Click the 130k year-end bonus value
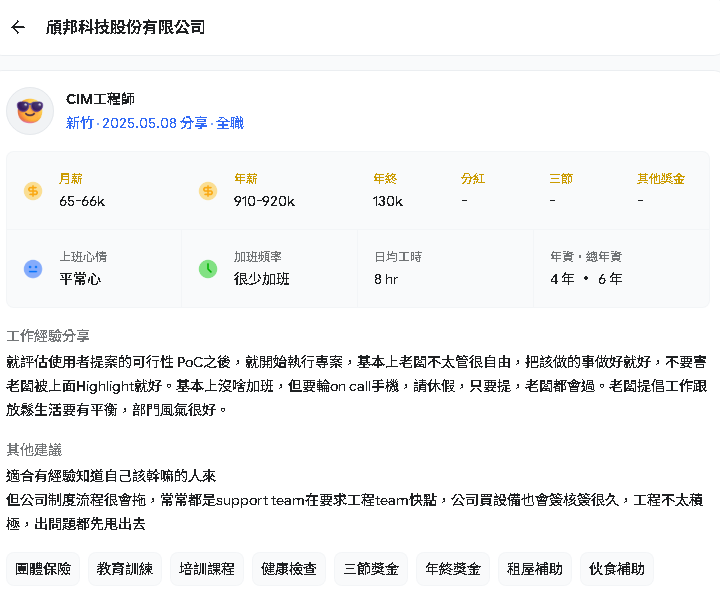The image size is (720, 597). click(x=388, y=201)
